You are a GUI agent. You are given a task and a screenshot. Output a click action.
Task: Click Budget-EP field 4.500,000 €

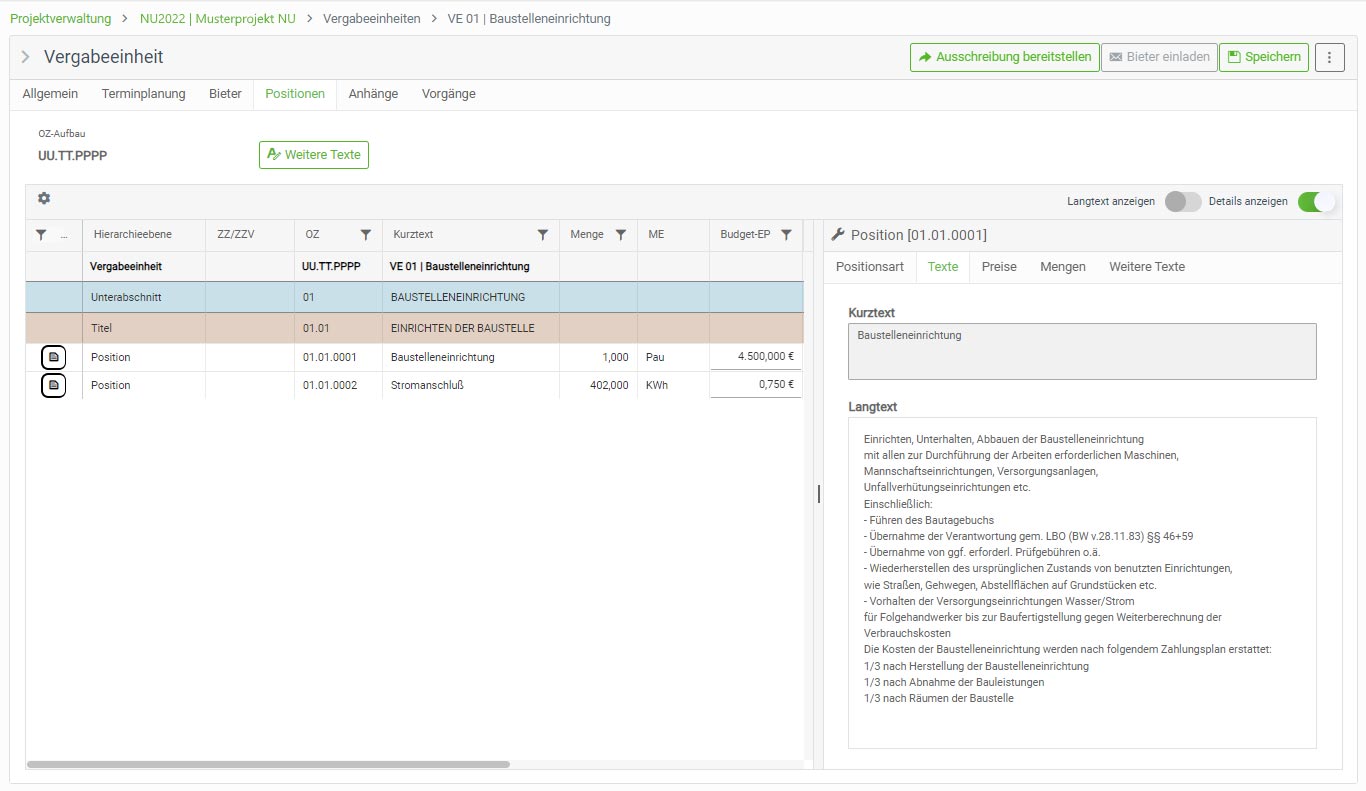756,357
